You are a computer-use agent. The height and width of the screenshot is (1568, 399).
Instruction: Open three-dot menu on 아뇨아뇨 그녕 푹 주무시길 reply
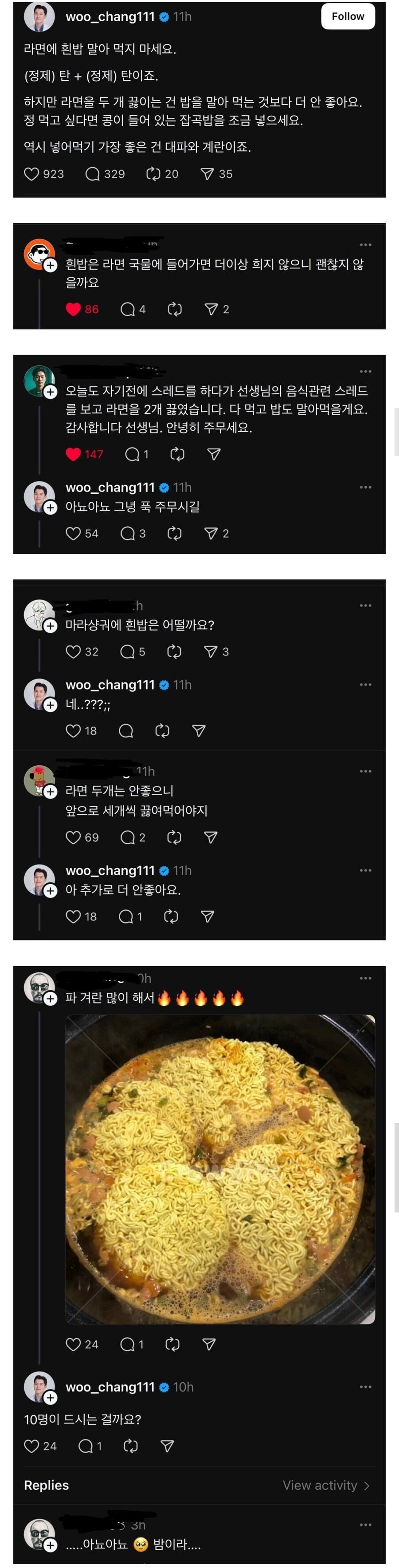coord(365,487)
